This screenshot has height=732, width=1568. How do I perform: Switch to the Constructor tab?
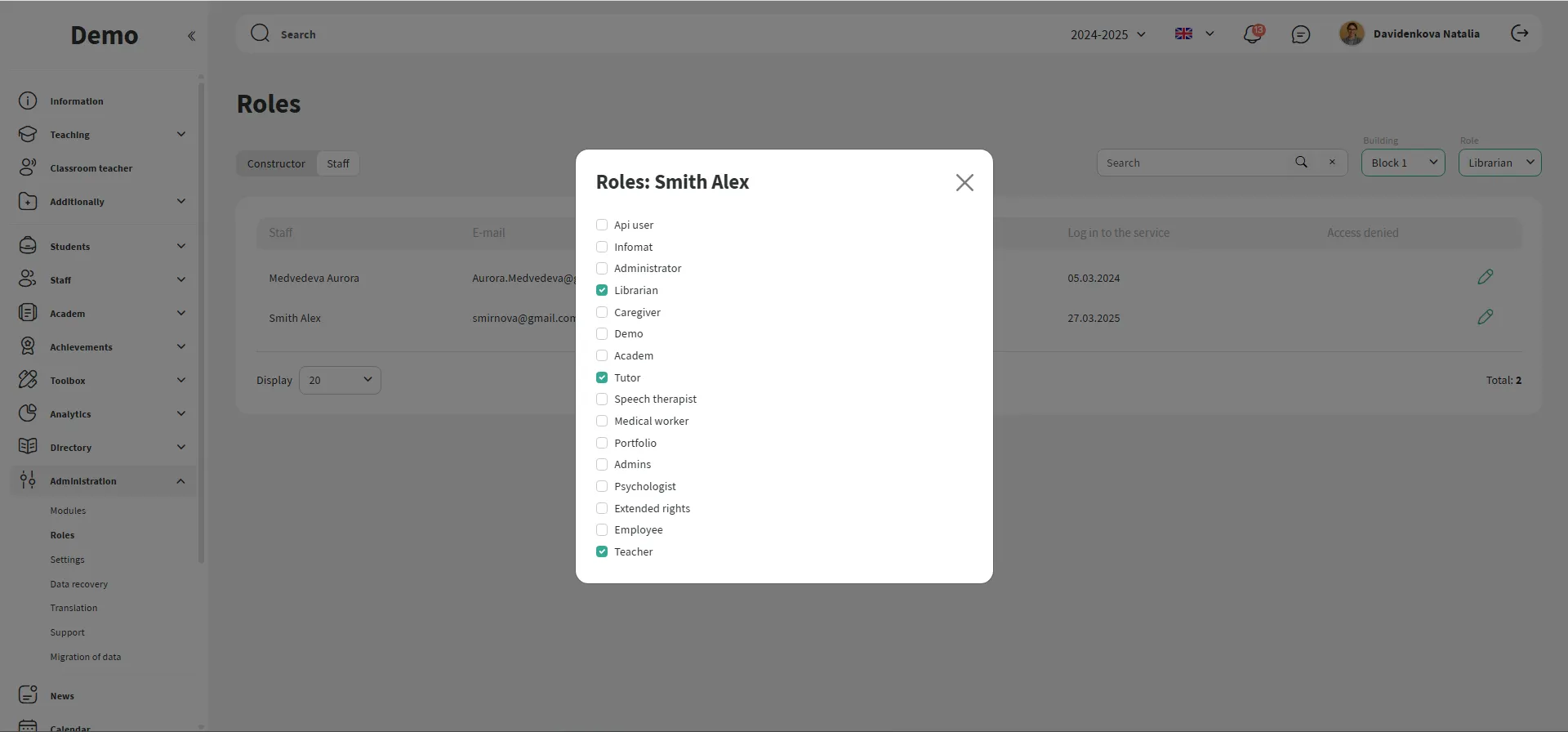click(x=276, y=163)
